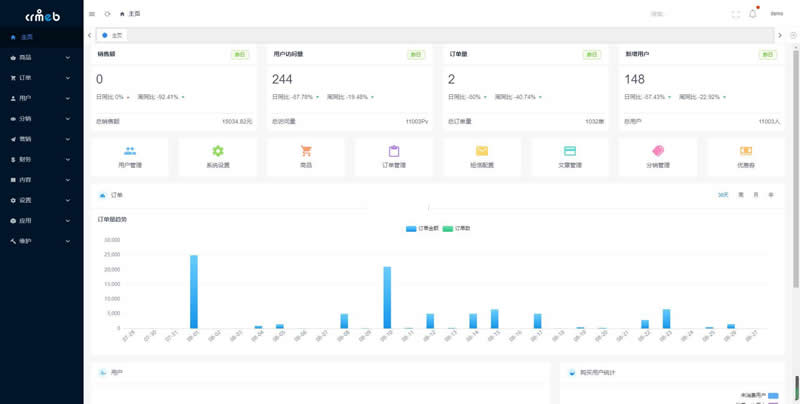
Task: Expand the 维护 sidebar menu
Action: pyautogui.click(x=41, y=241)
